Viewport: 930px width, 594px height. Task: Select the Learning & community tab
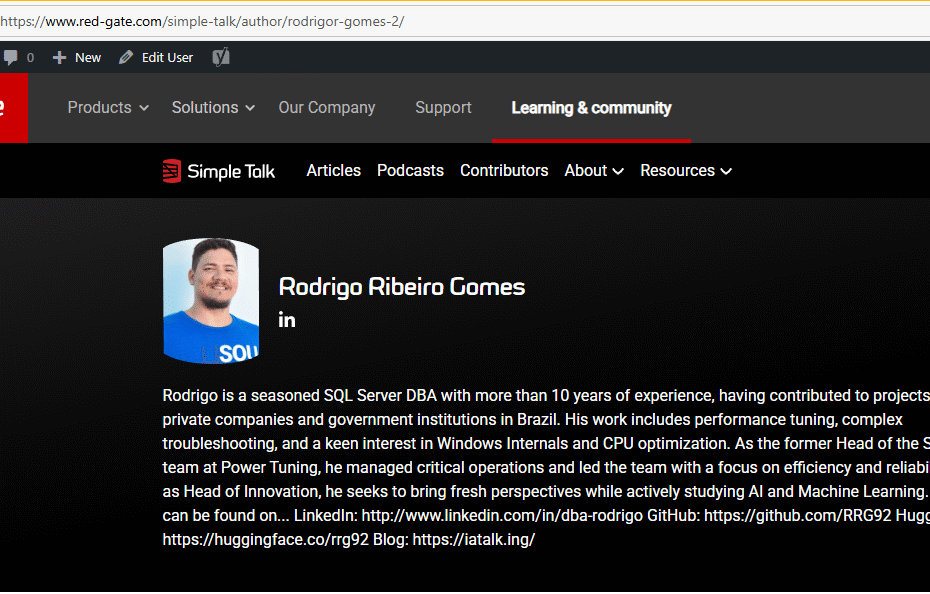point(591,107)
